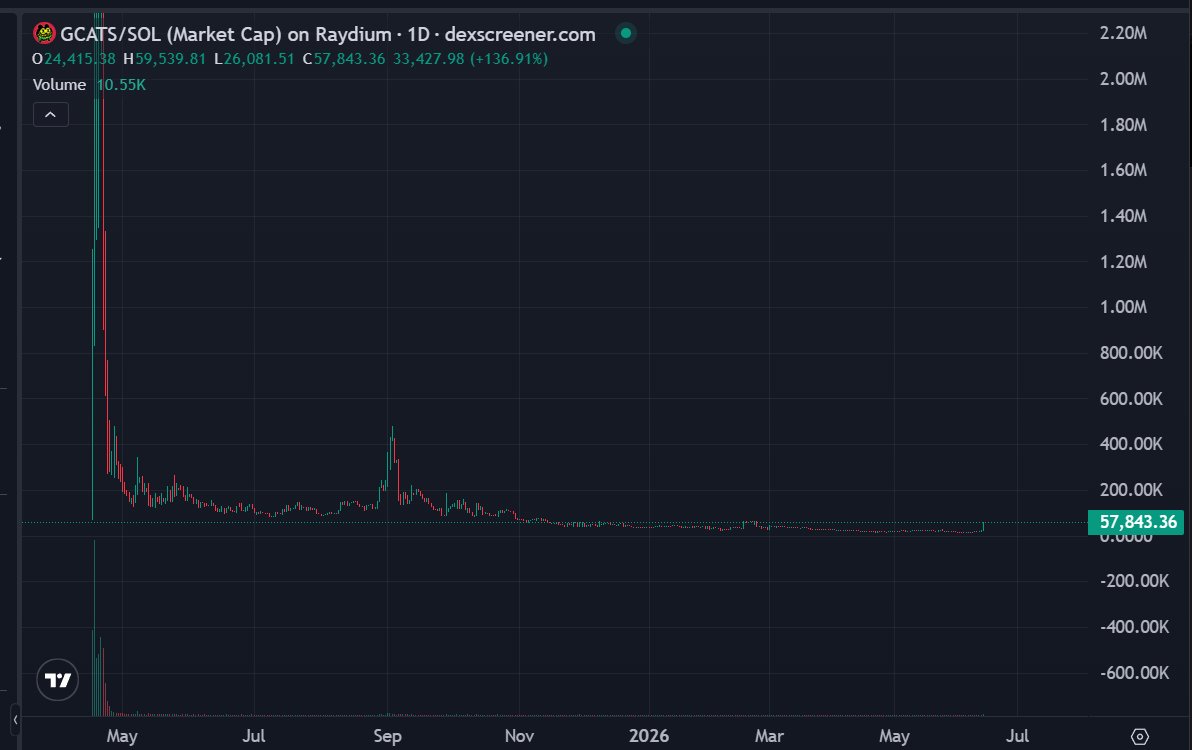Click the -400.00K price axis label
Image resolution: width=1192 pixels, height=750 pixels.
(1134, 627)
